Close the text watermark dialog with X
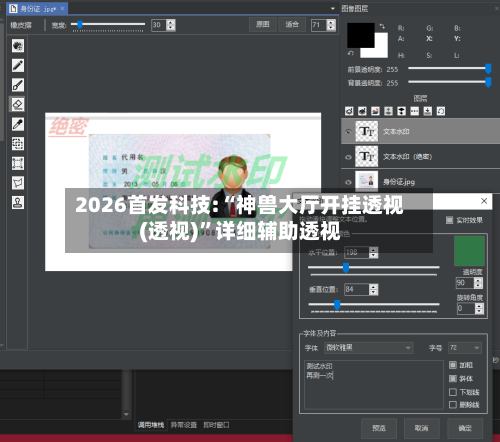 [484, 201]
